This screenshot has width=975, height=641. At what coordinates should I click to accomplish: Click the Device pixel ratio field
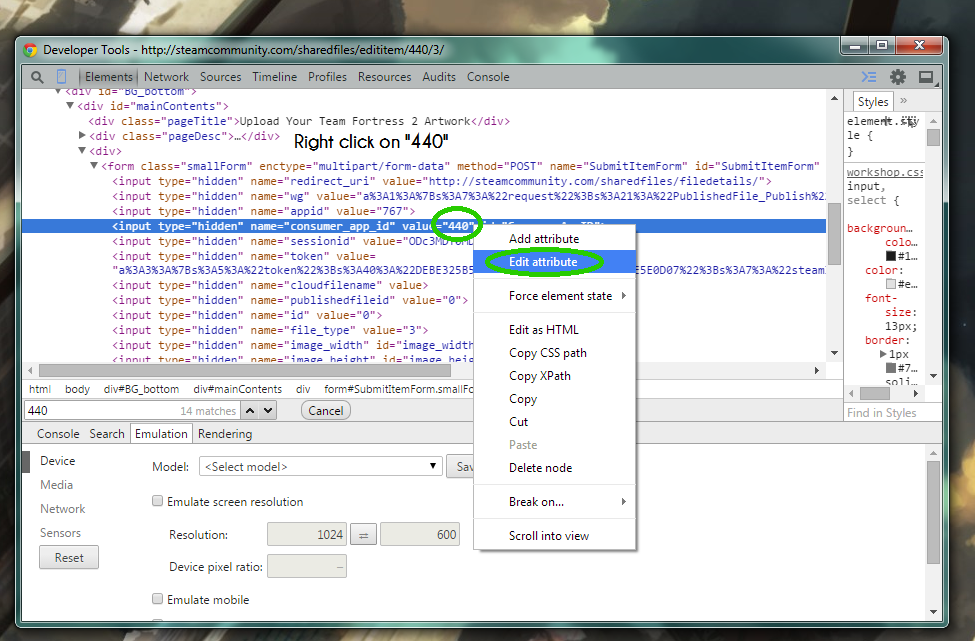[x=307, y=566]
